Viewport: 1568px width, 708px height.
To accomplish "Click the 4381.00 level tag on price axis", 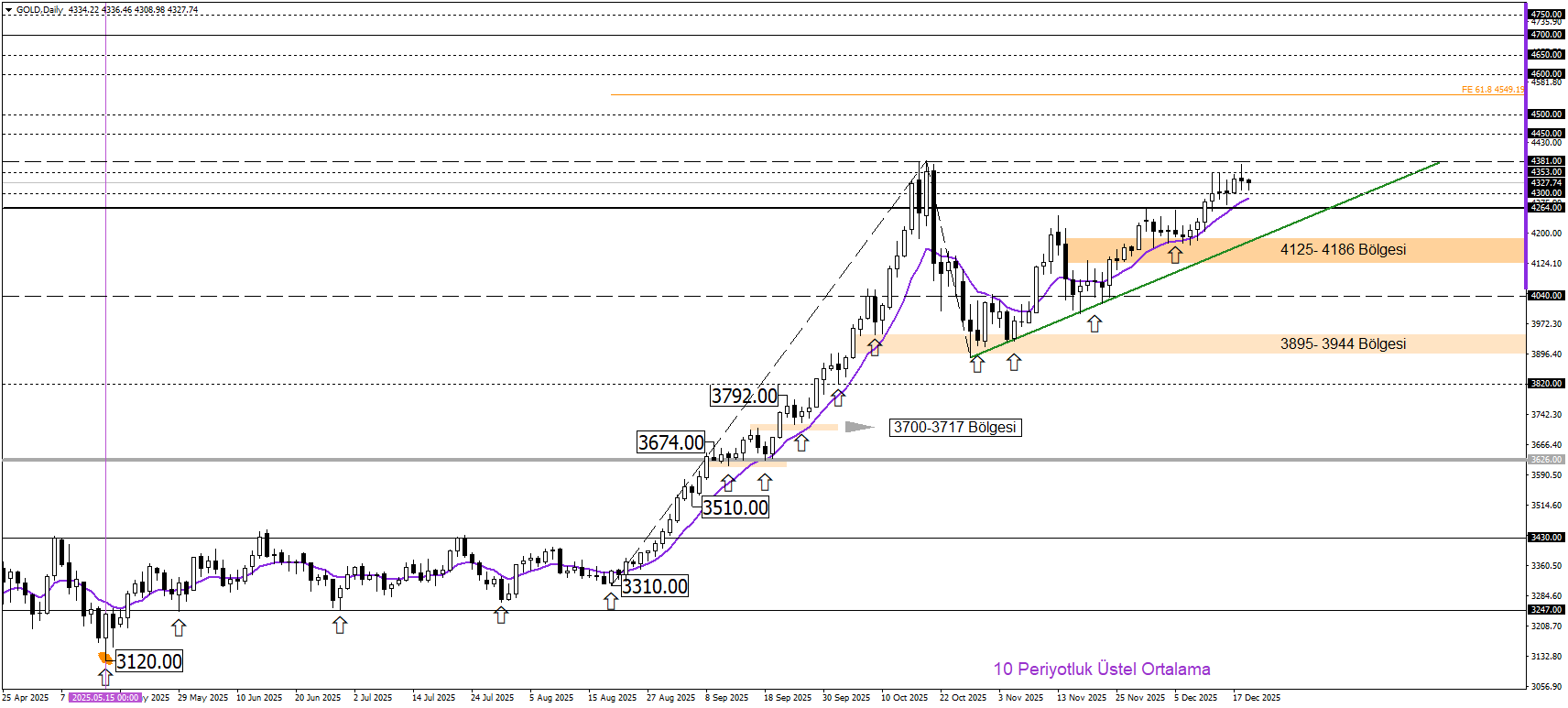I will [x=1546, y=161].
